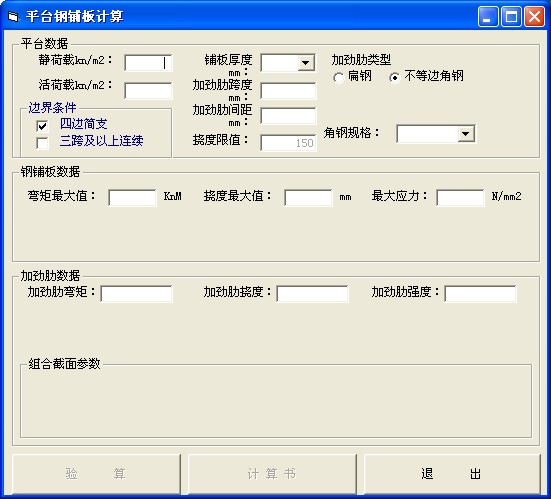Click the 验算 button
The width and height of the screenshot is (551, 499).
[96, 474]
